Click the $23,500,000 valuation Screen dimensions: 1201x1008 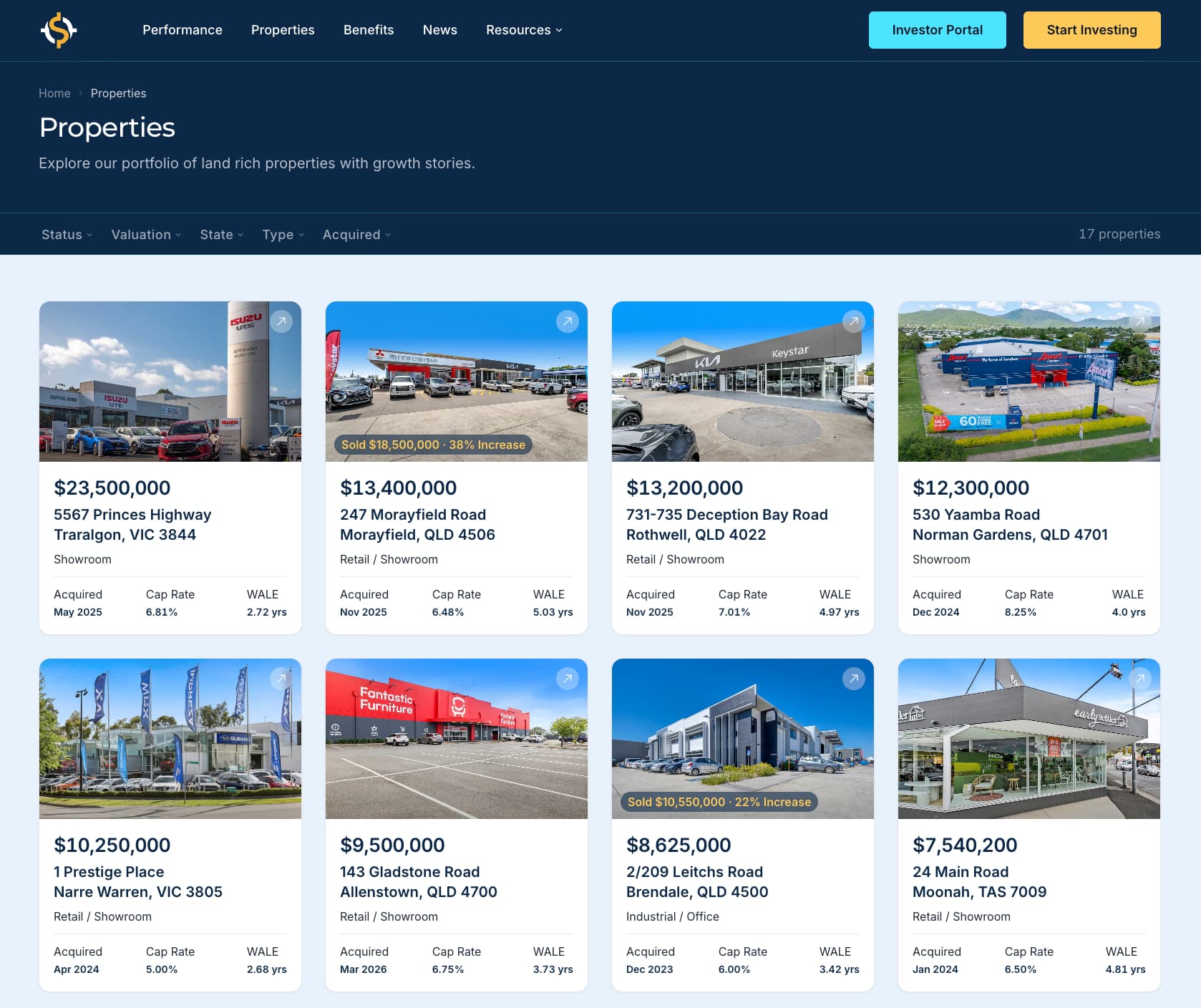coord(112,488)
